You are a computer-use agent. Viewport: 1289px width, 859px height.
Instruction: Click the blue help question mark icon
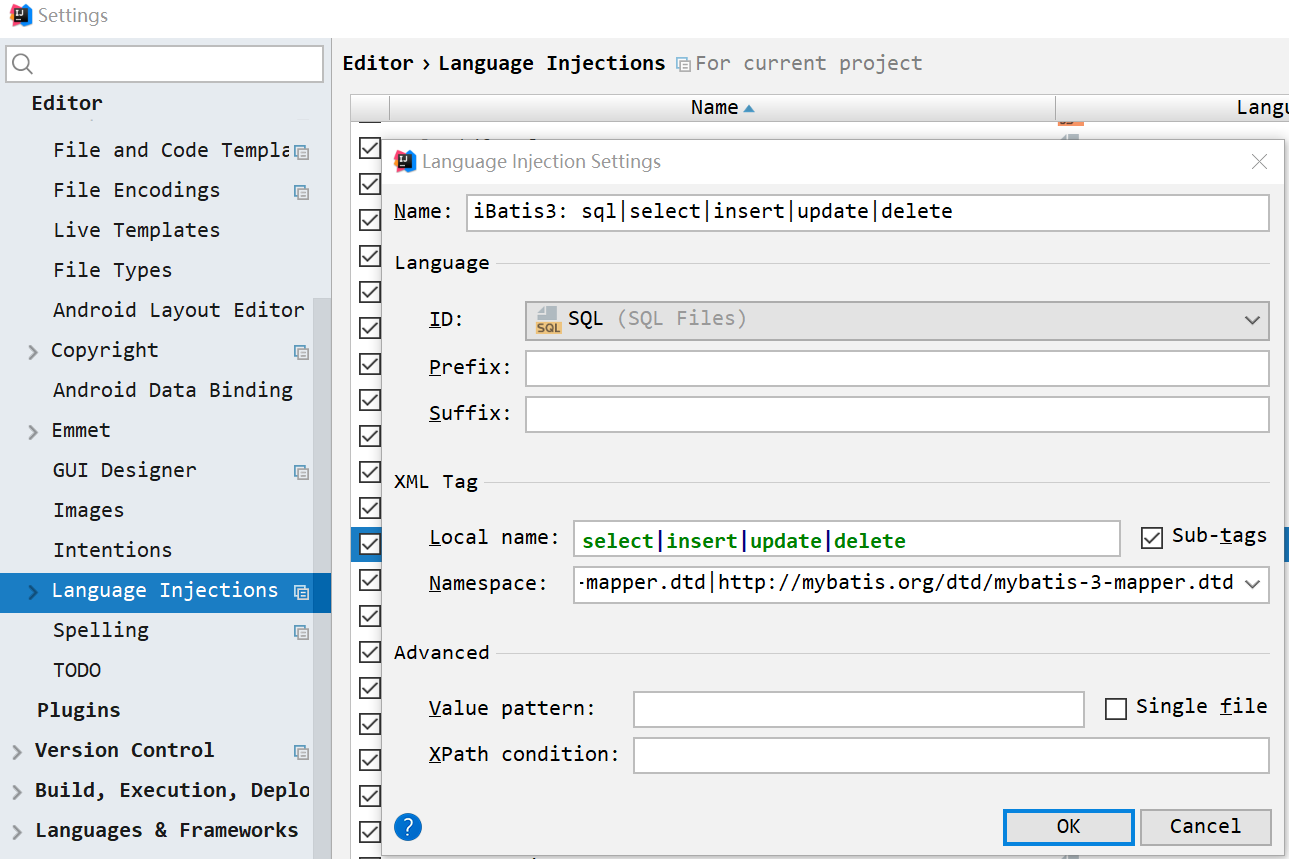(408, 827)
